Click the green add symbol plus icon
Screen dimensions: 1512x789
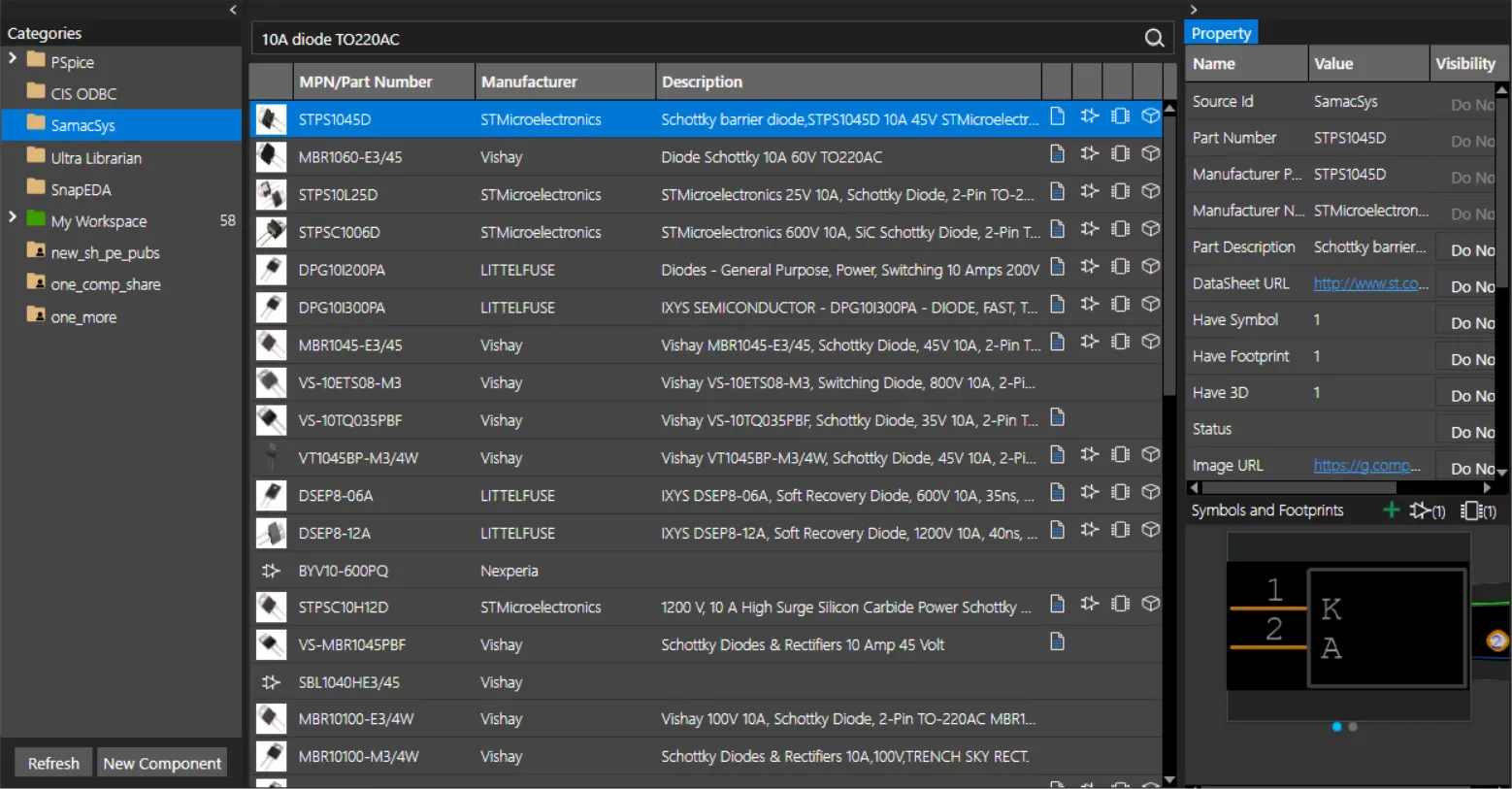1391,510
